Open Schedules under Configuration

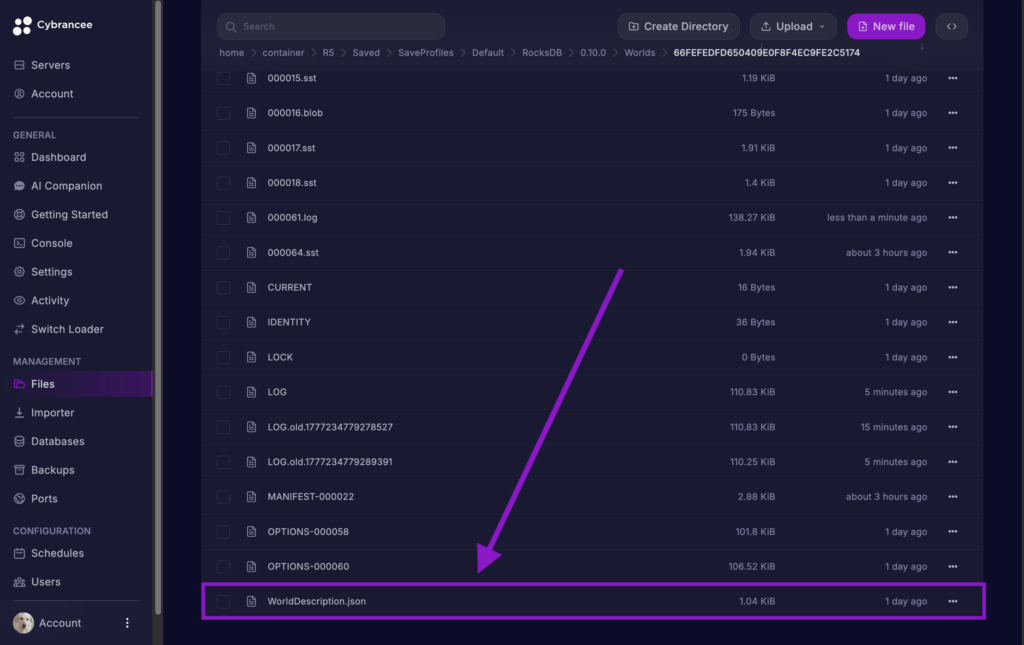[57, 553]
